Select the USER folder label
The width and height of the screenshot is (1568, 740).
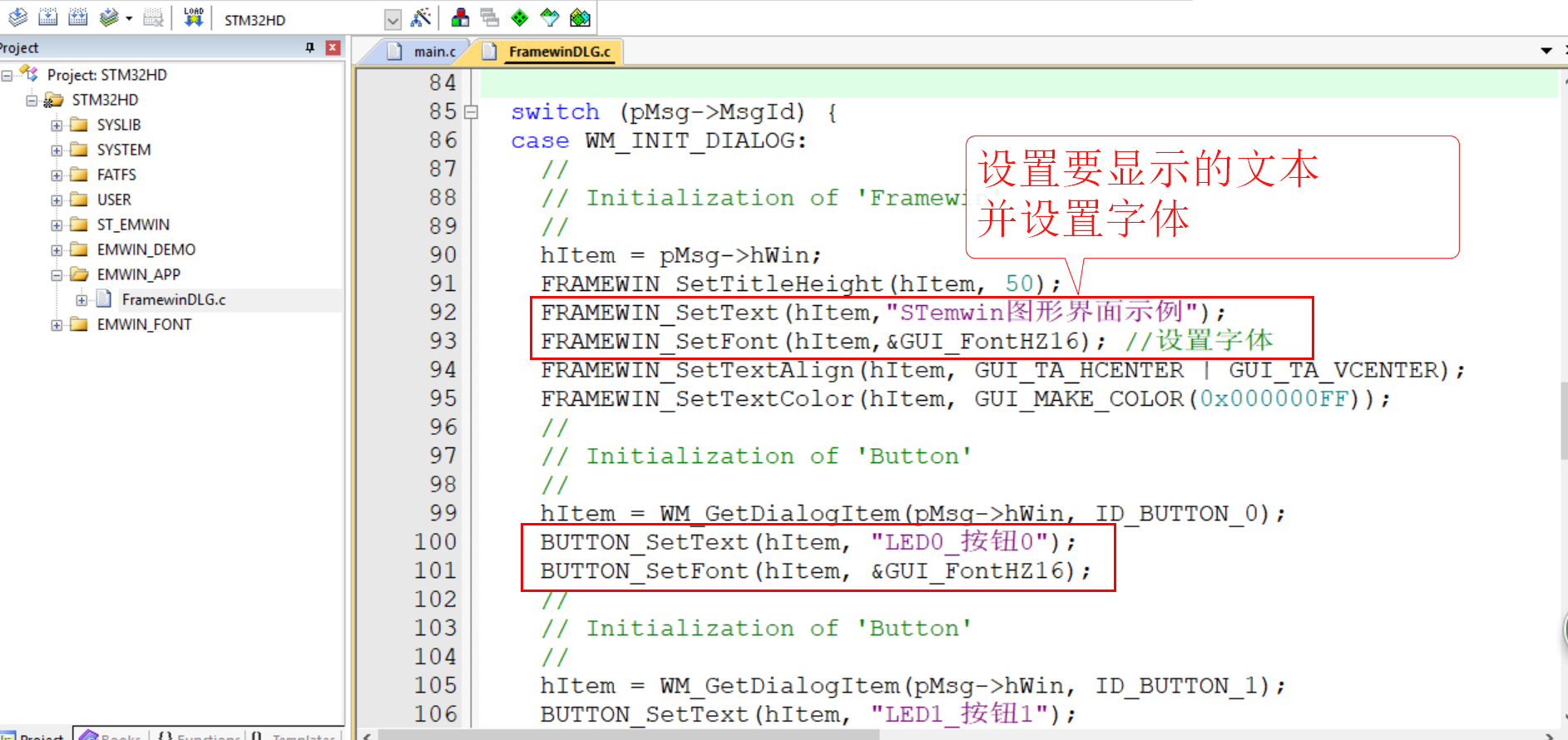point(114,200)
